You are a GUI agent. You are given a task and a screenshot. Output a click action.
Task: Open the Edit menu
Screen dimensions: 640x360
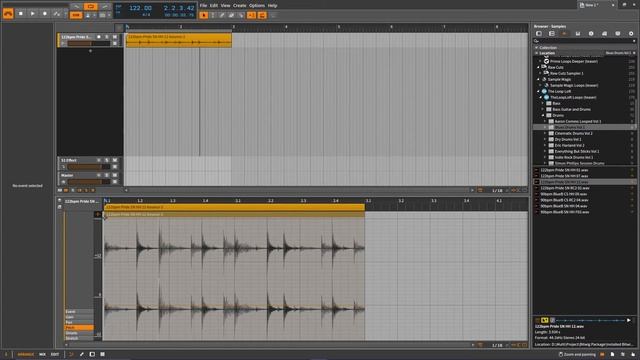pyautogui.click(x=213, y=6)
